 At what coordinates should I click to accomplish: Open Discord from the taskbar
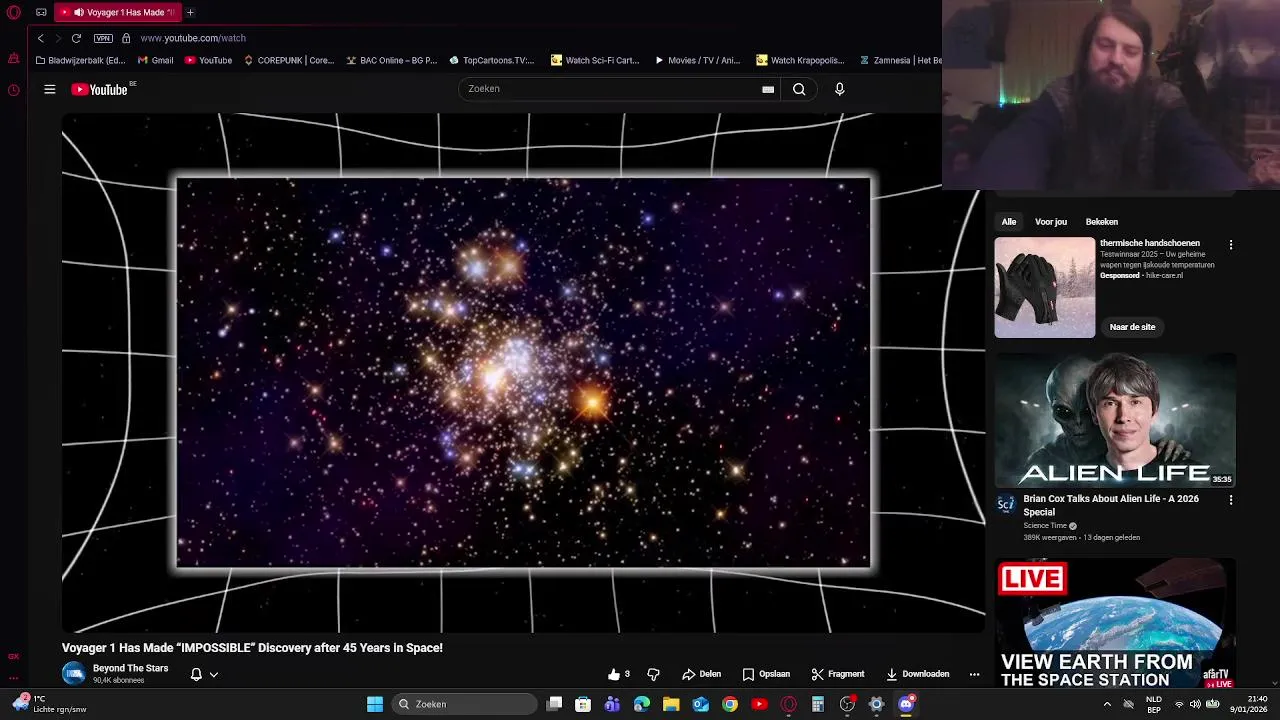pos(906,704)
